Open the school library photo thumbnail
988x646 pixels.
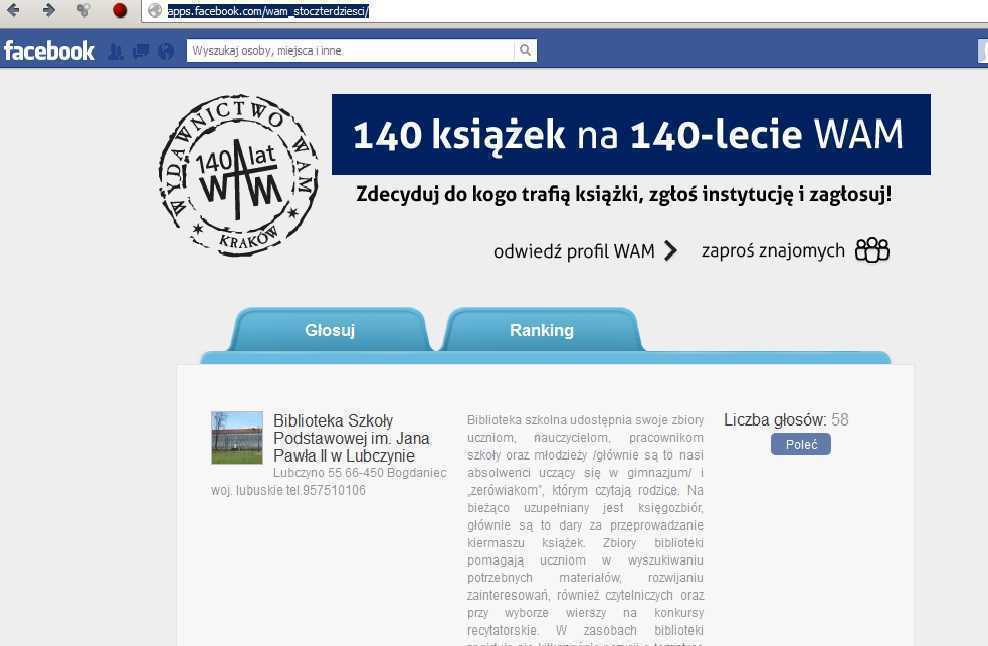pyautogui.click(x=237, y=437)
